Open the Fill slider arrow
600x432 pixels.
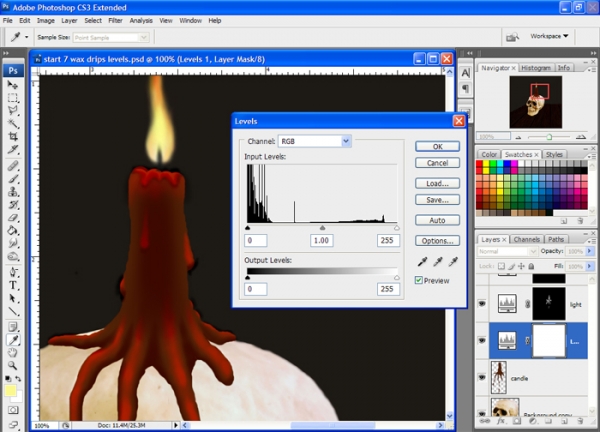pos(589,266)
